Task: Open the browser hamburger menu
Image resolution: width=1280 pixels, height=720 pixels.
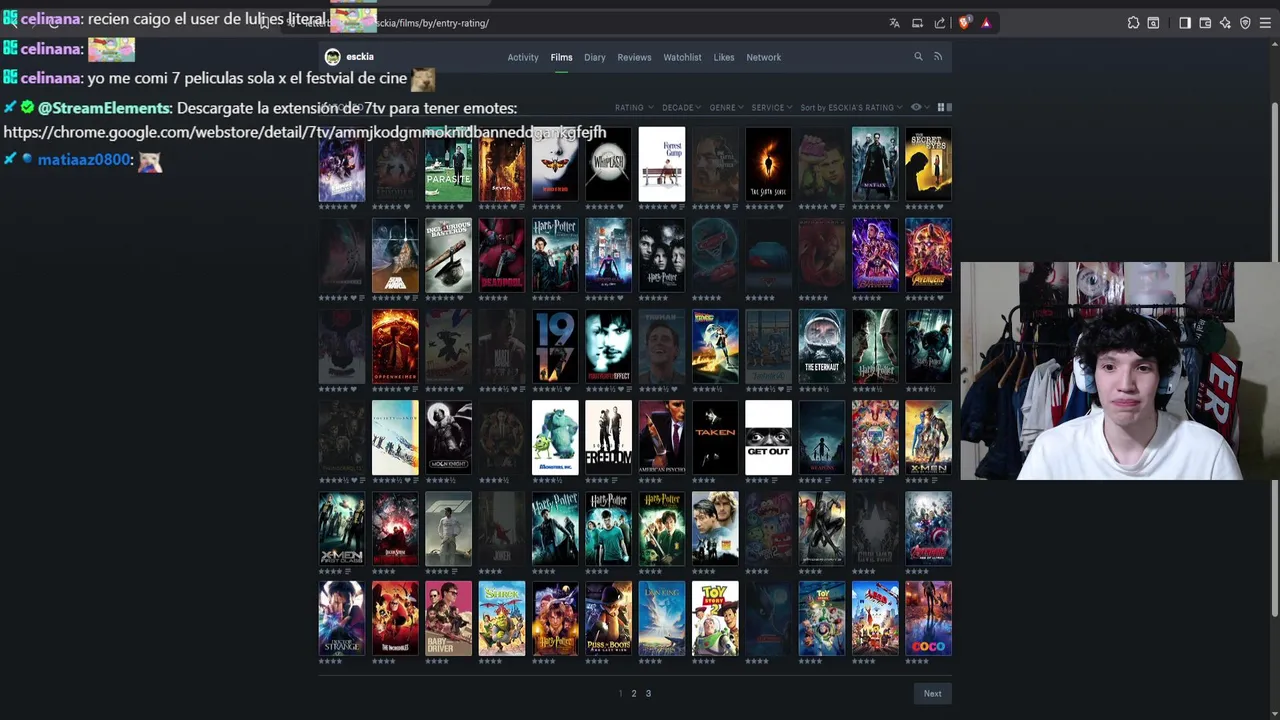Action: coord(1265,23)
